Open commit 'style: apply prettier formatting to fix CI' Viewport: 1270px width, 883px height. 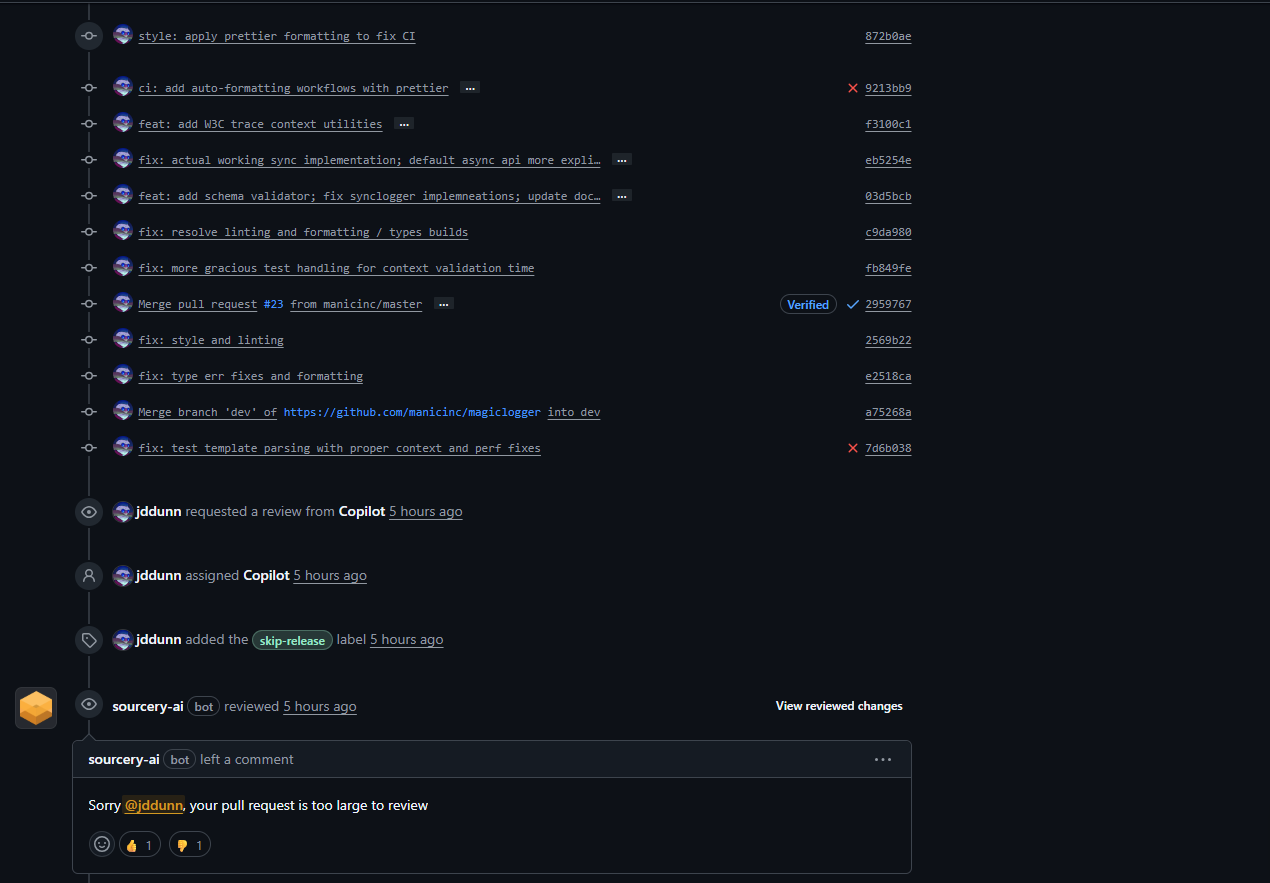[x=277, y=36]
